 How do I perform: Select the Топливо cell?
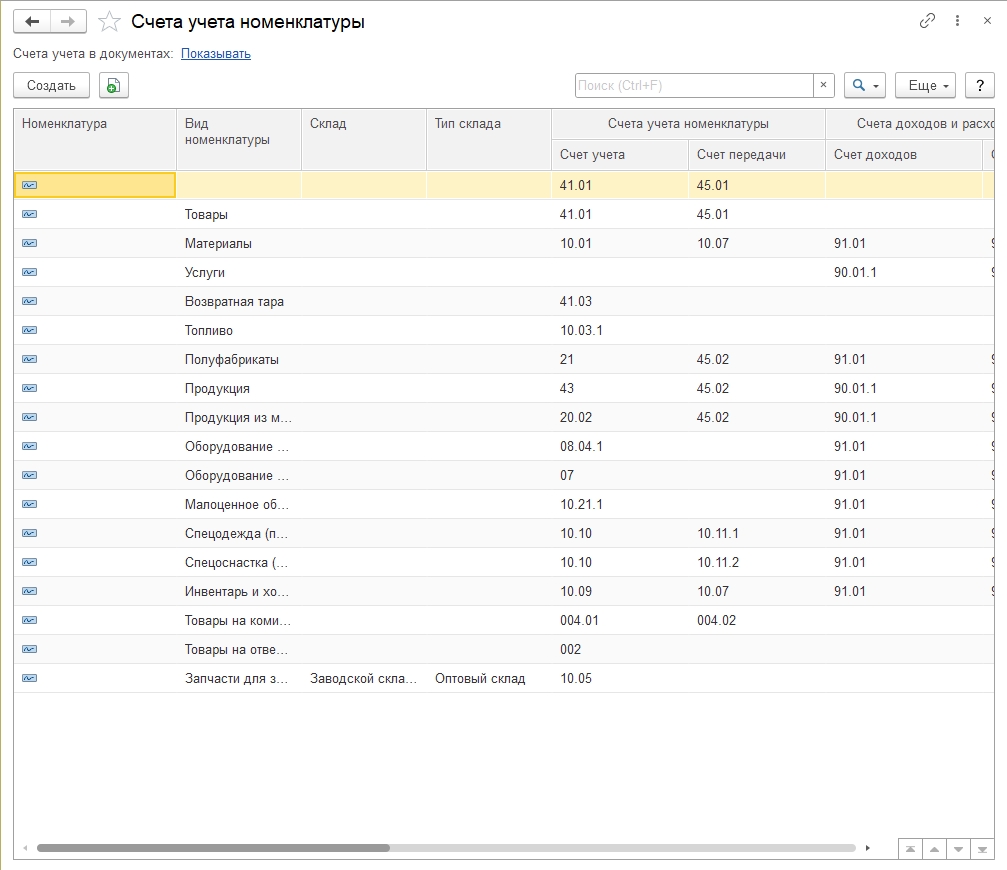239,330
